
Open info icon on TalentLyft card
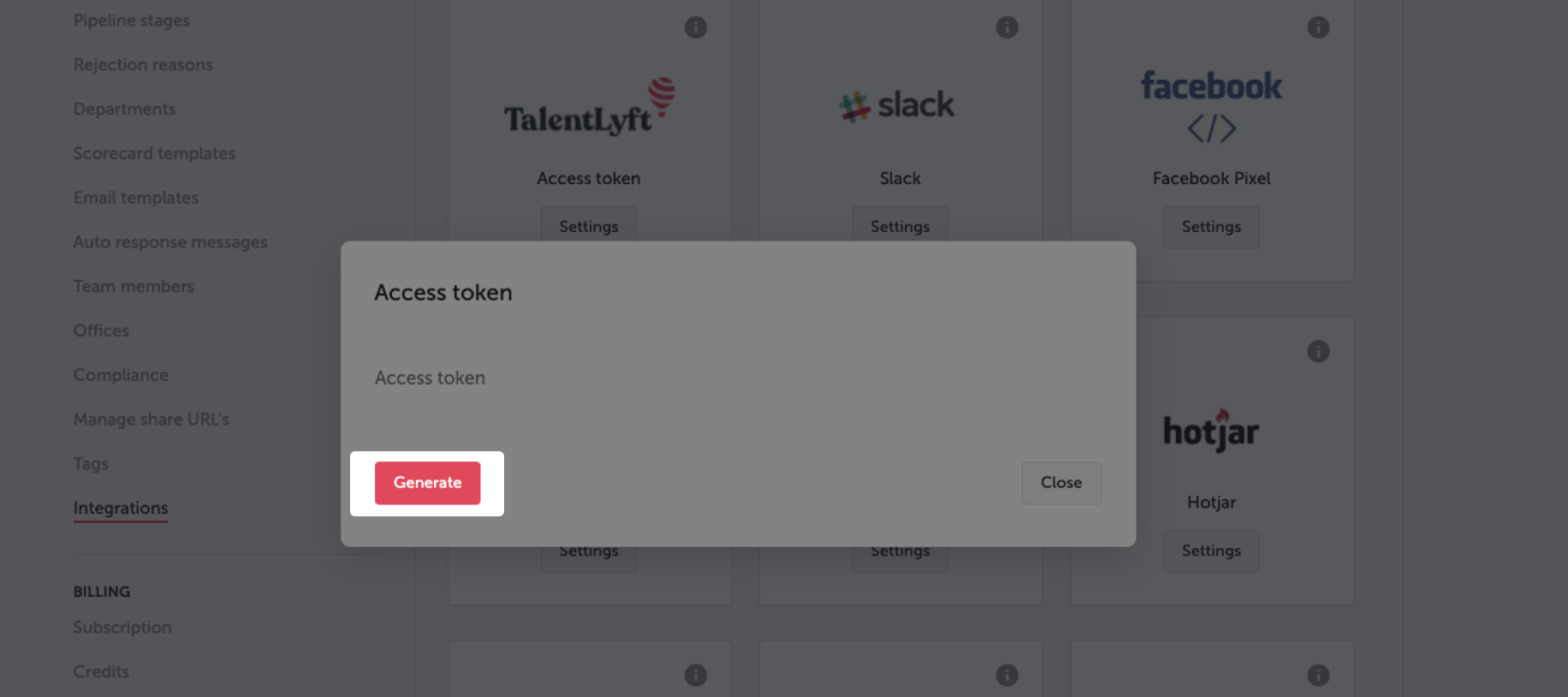coord(696,27)
